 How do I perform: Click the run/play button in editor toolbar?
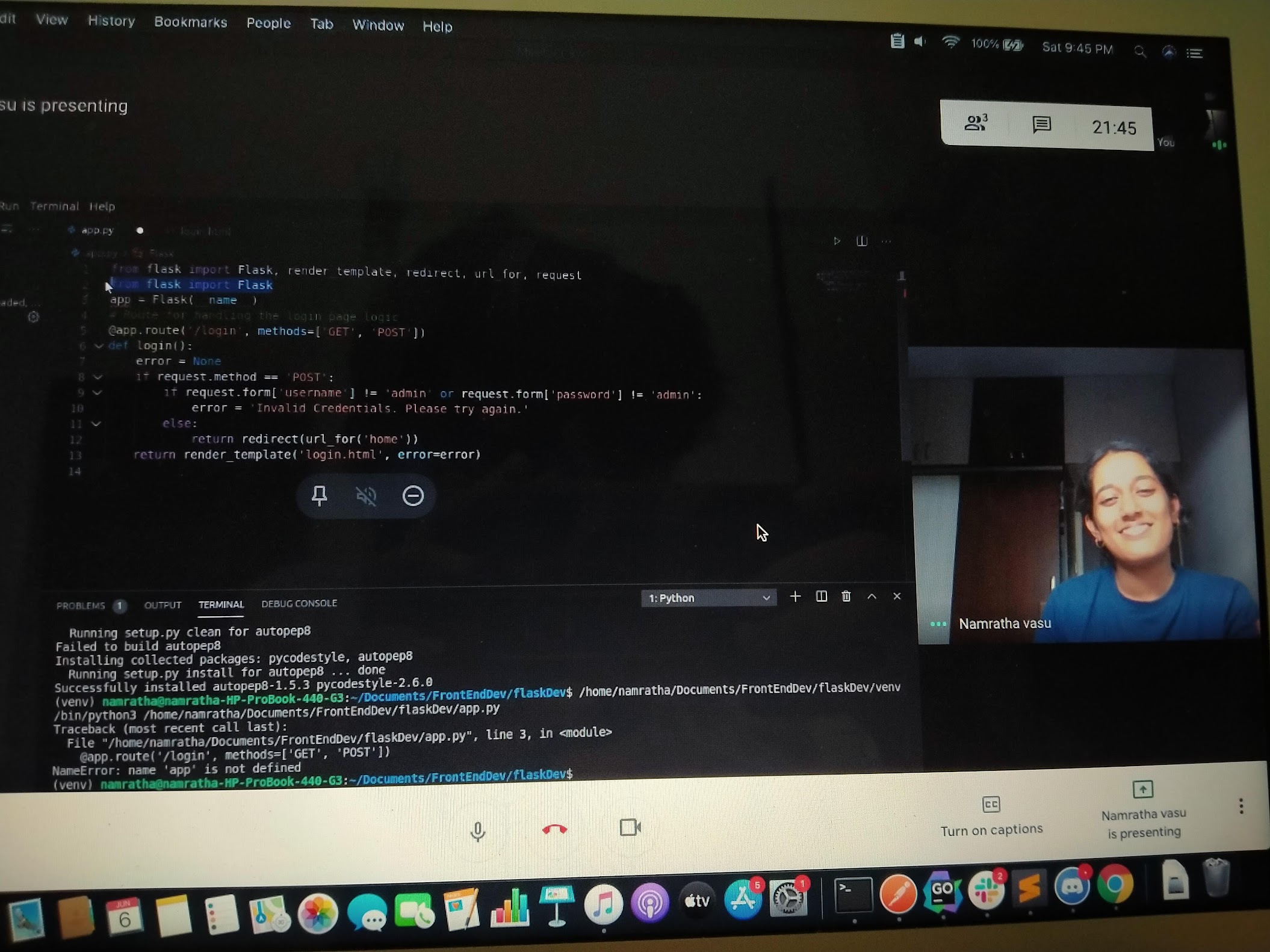click(x=835, y=240)
